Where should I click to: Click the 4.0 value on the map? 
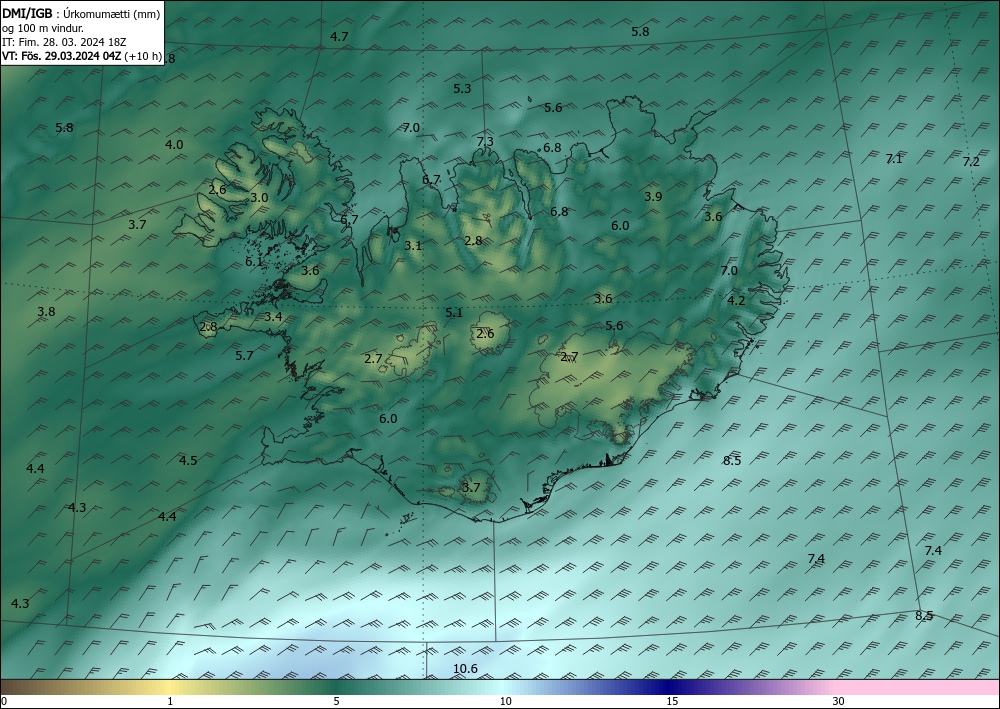coord(174,145)
